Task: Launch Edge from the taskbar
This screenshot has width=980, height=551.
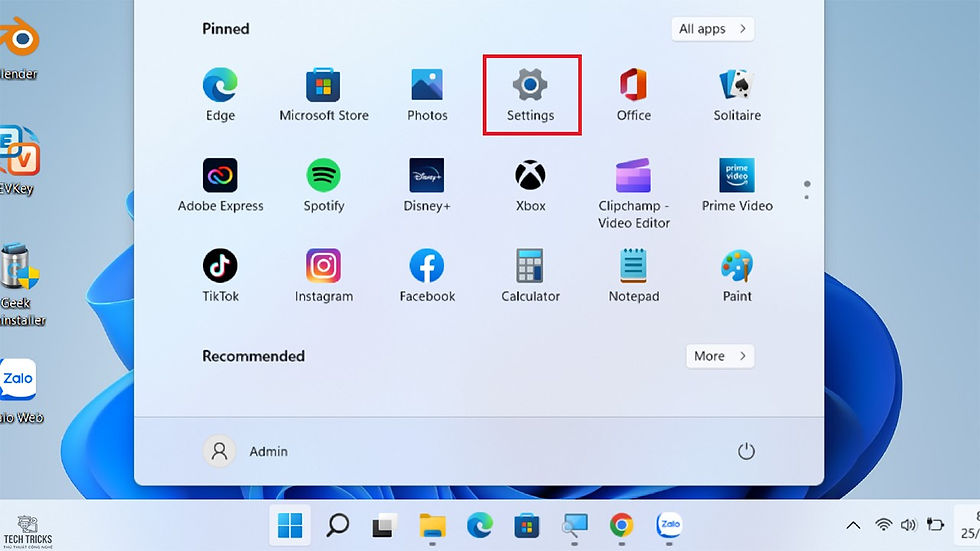Action: tap(479, 525)
